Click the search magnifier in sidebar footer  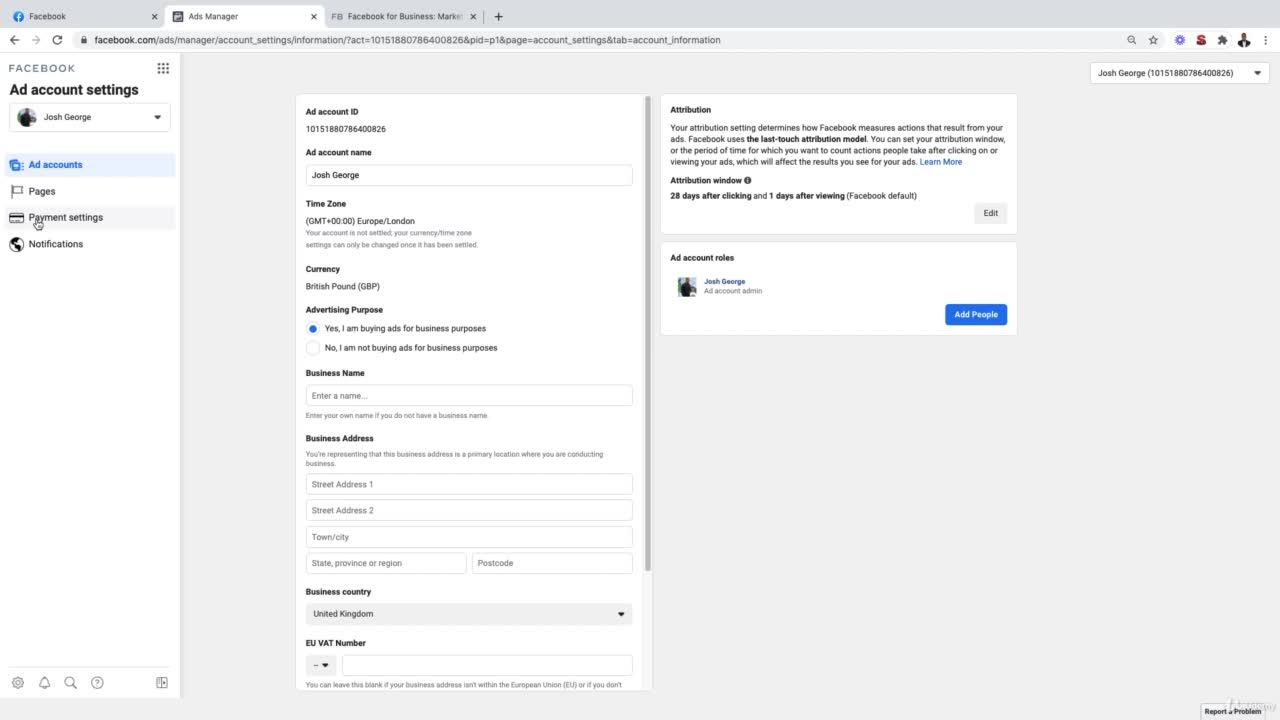[71, 683]
